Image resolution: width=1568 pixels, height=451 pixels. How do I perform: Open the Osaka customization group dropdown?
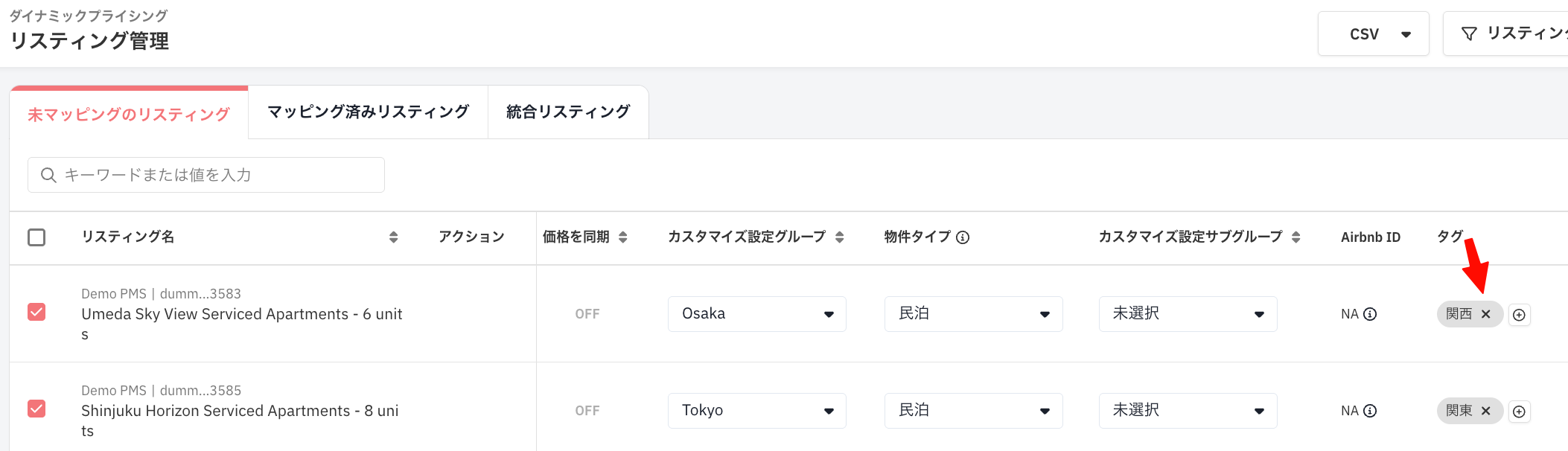pos(756,314)
